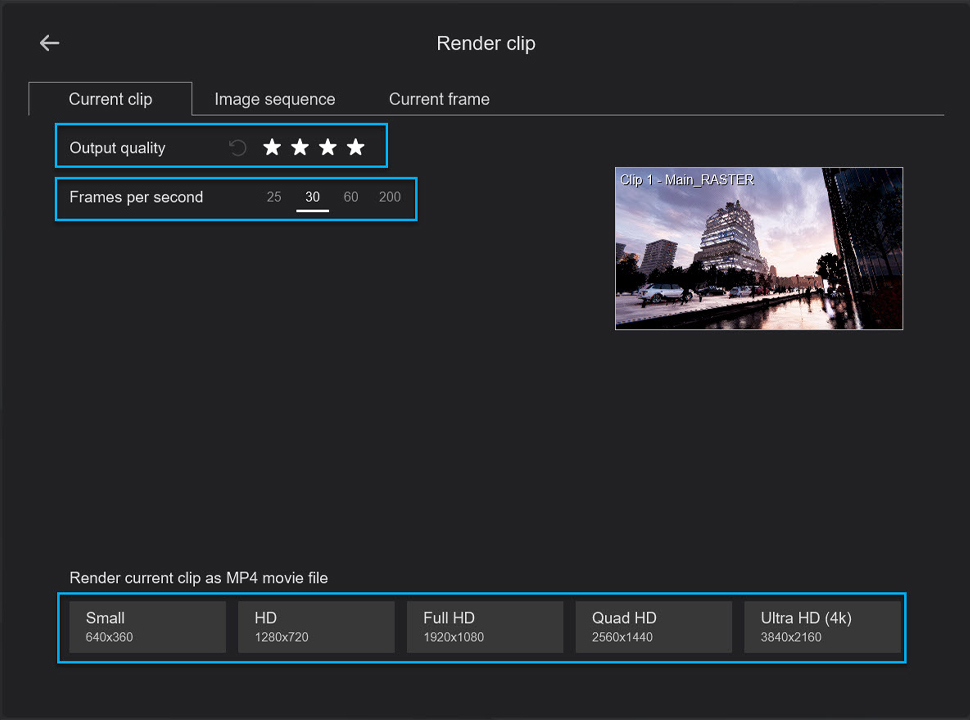Viewport: 970px width, 720px height.
Task: Render clip in Full HD 1920x1080
Action: pos(485,627)
